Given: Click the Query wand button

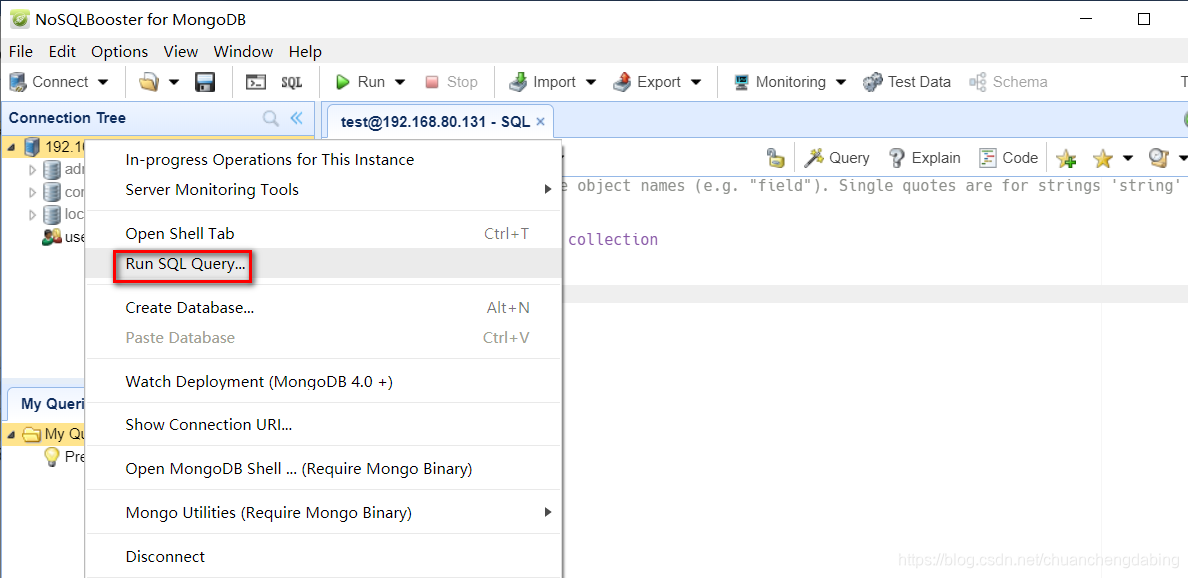Looking at the screenshot, I should point(836,158).
